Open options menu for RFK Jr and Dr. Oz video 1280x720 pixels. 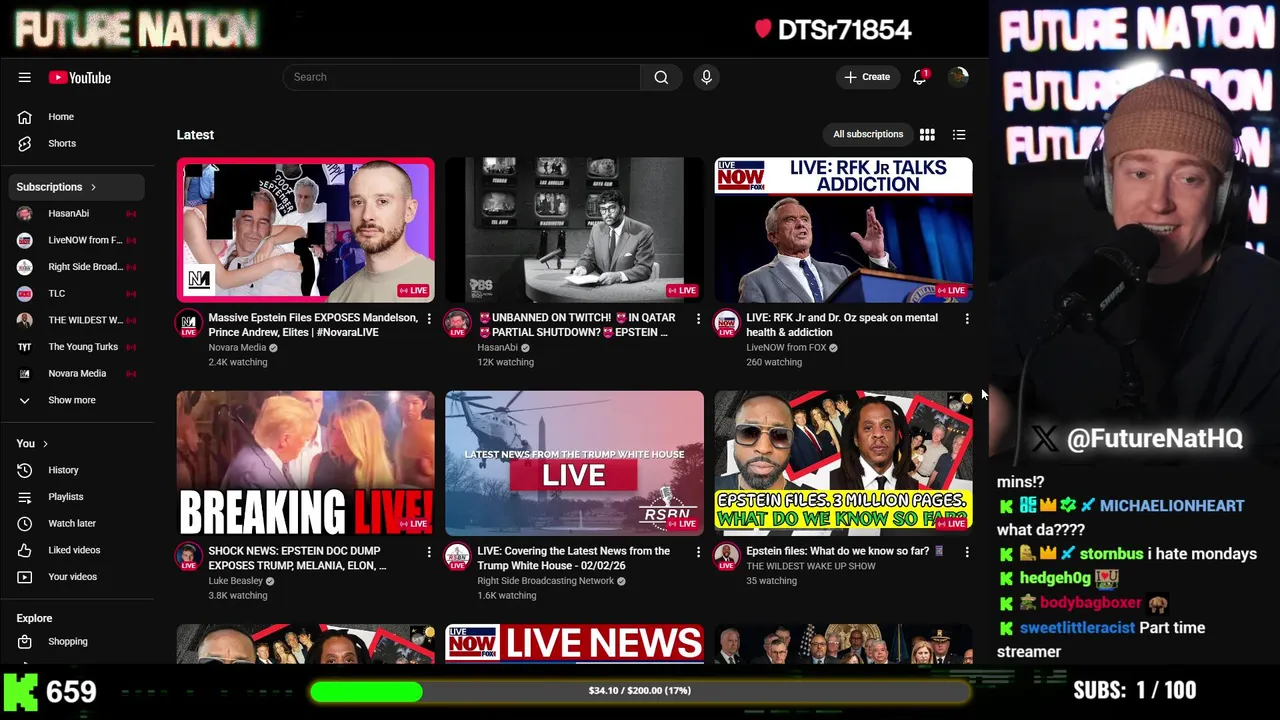coord(966,318)
